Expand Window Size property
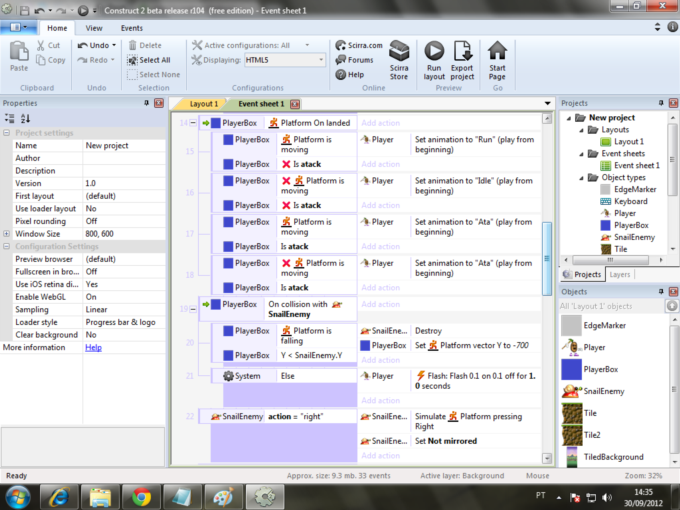 [x=6, y=233]
